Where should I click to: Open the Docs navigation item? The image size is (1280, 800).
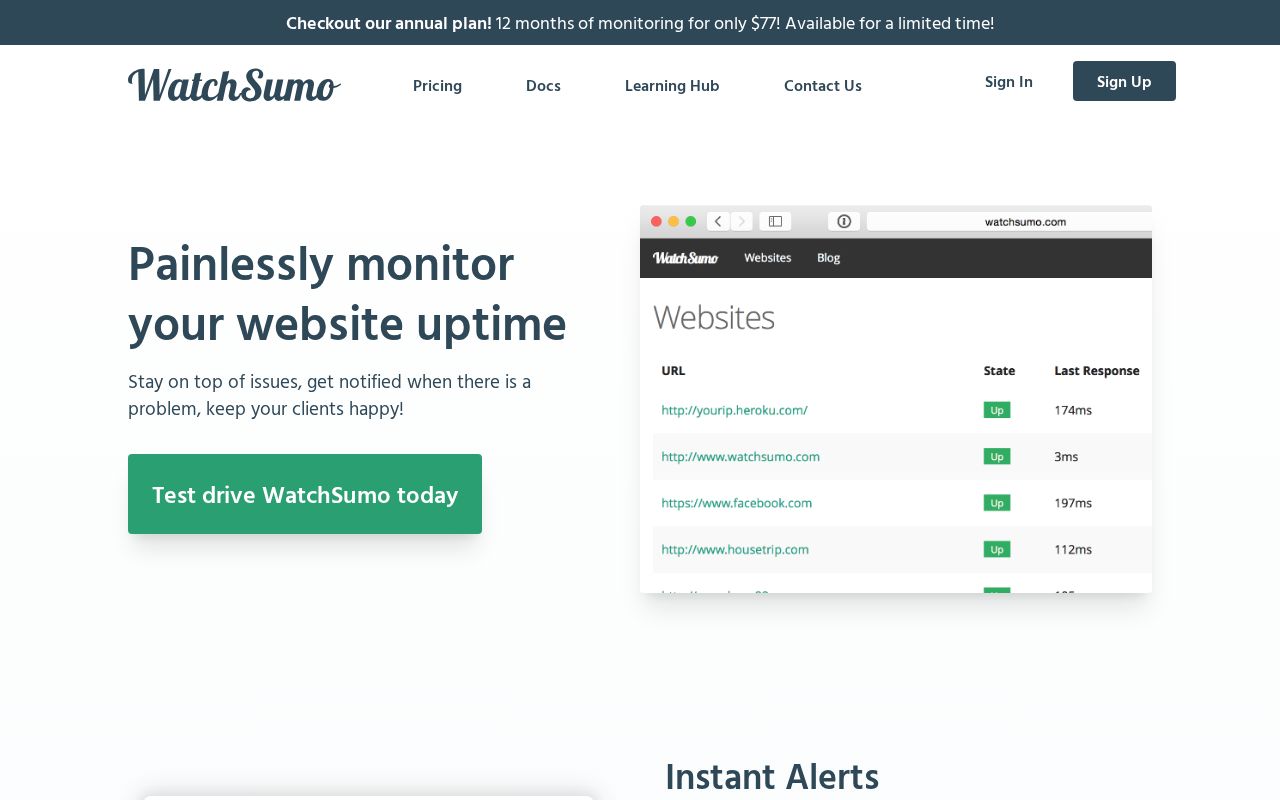(543, 86)
